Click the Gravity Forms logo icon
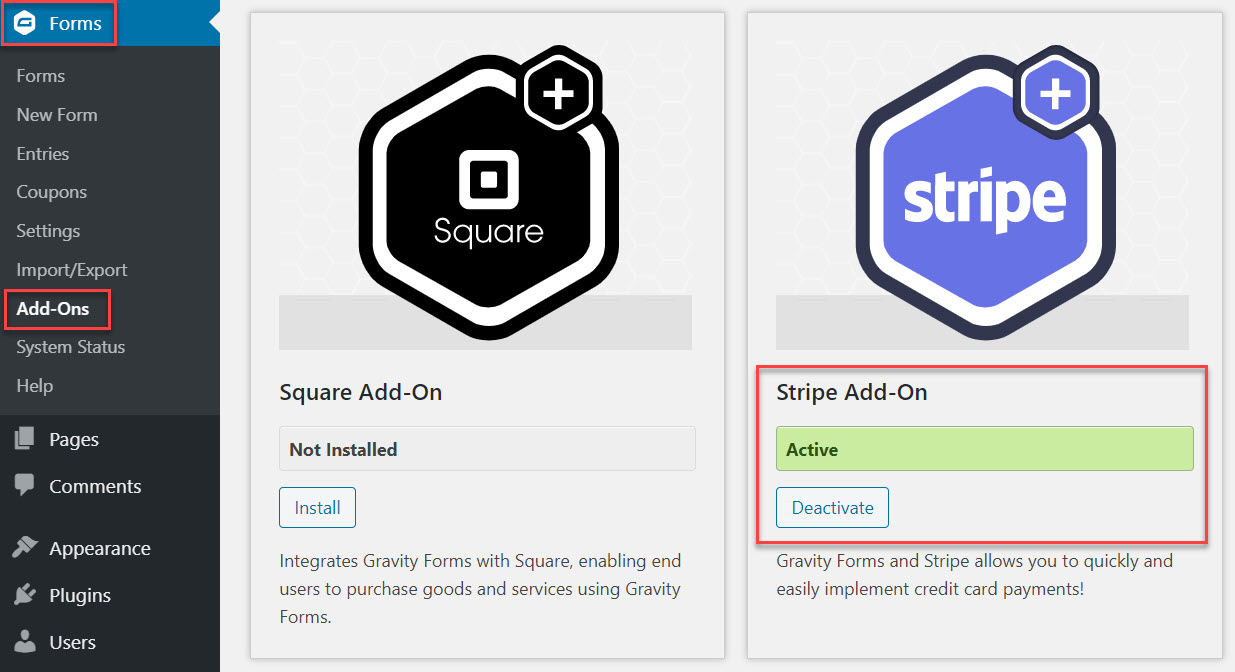This screenshot has width=1235, height=672. [25, 23]
